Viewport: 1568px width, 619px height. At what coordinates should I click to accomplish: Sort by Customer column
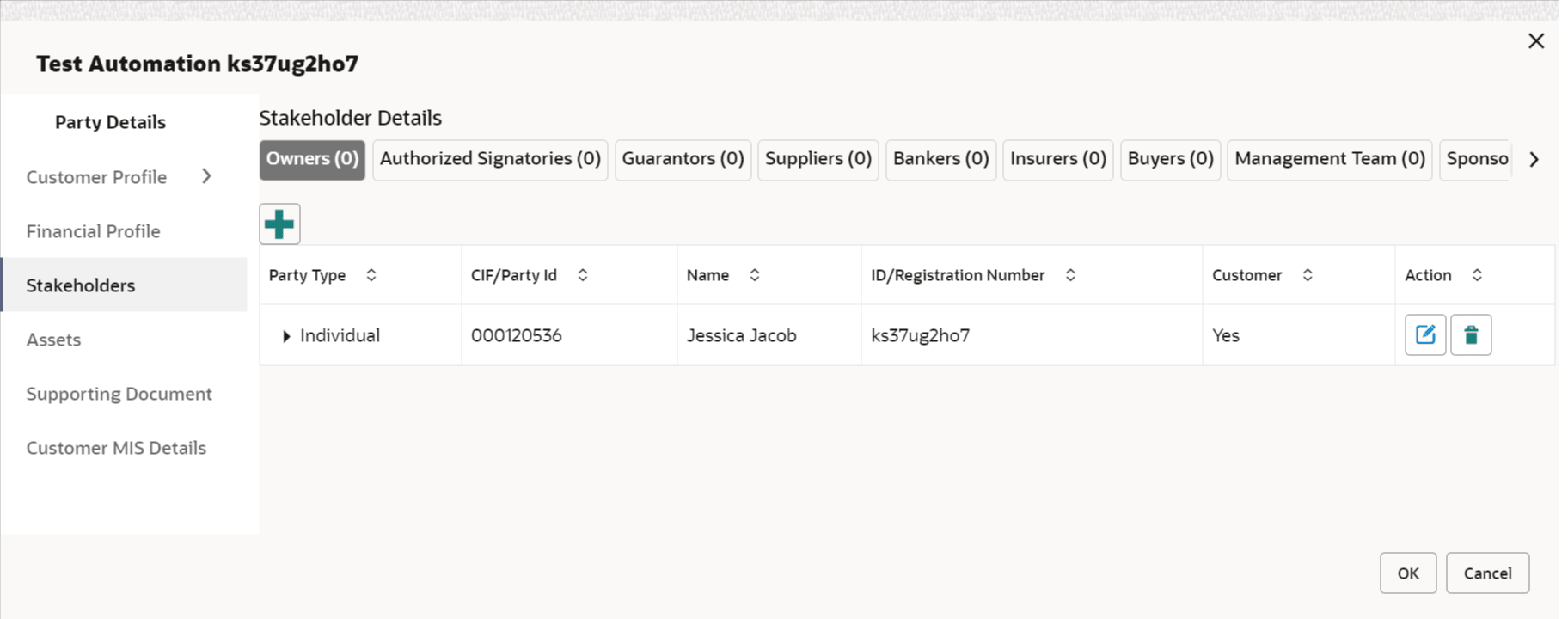(x=1308, y=275)
